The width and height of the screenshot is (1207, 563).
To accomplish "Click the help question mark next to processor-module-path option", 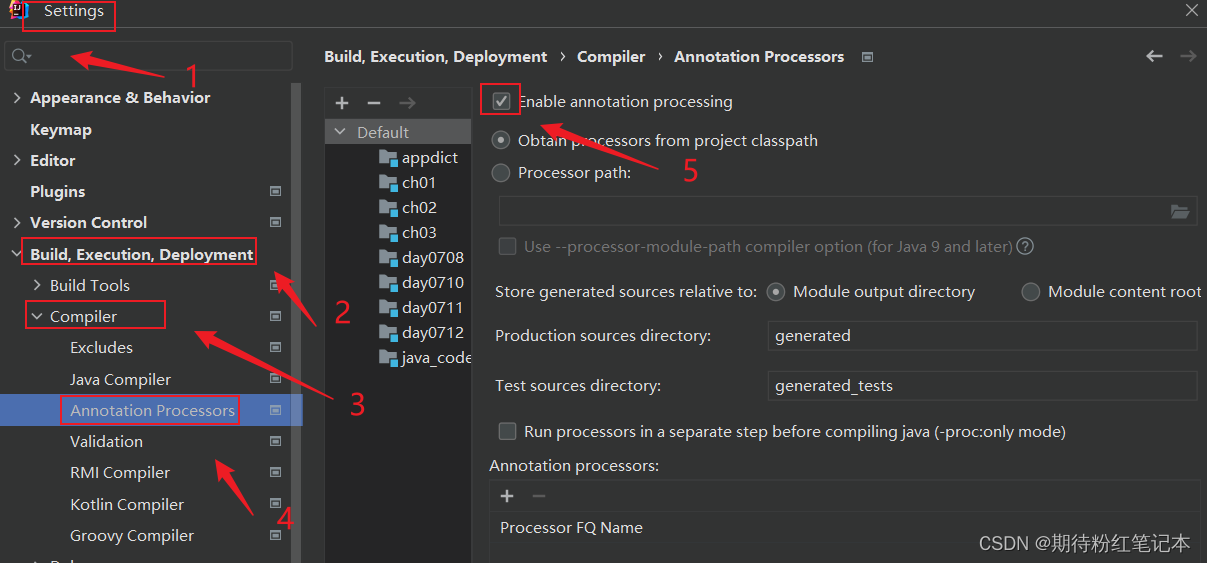I will (1025, 246).
